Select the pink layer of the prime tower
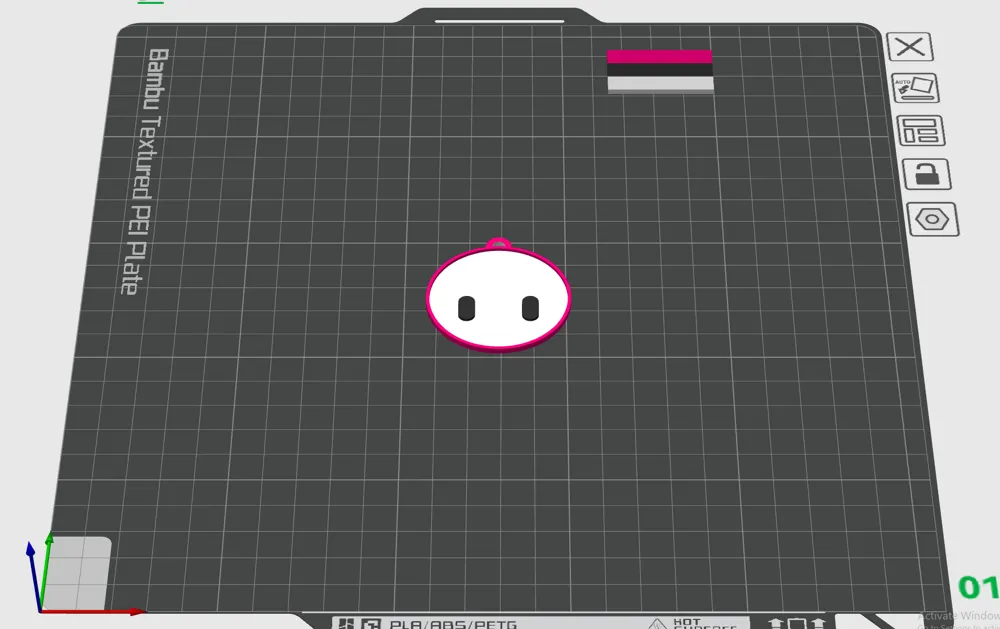The width and height of the screenshot is (1000, 629). pos(659,56)
